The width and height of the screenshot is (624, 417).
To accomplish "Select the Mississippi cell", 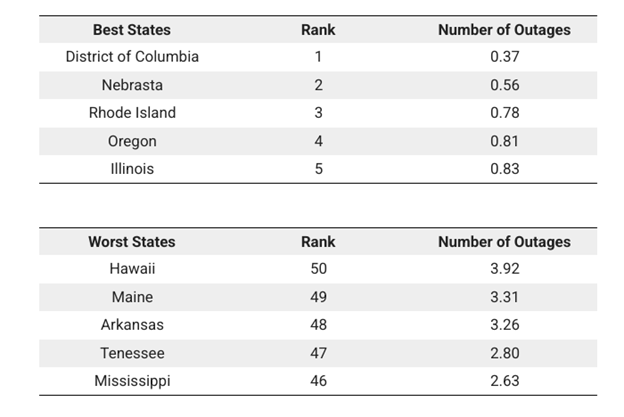I will coord(132,381).
